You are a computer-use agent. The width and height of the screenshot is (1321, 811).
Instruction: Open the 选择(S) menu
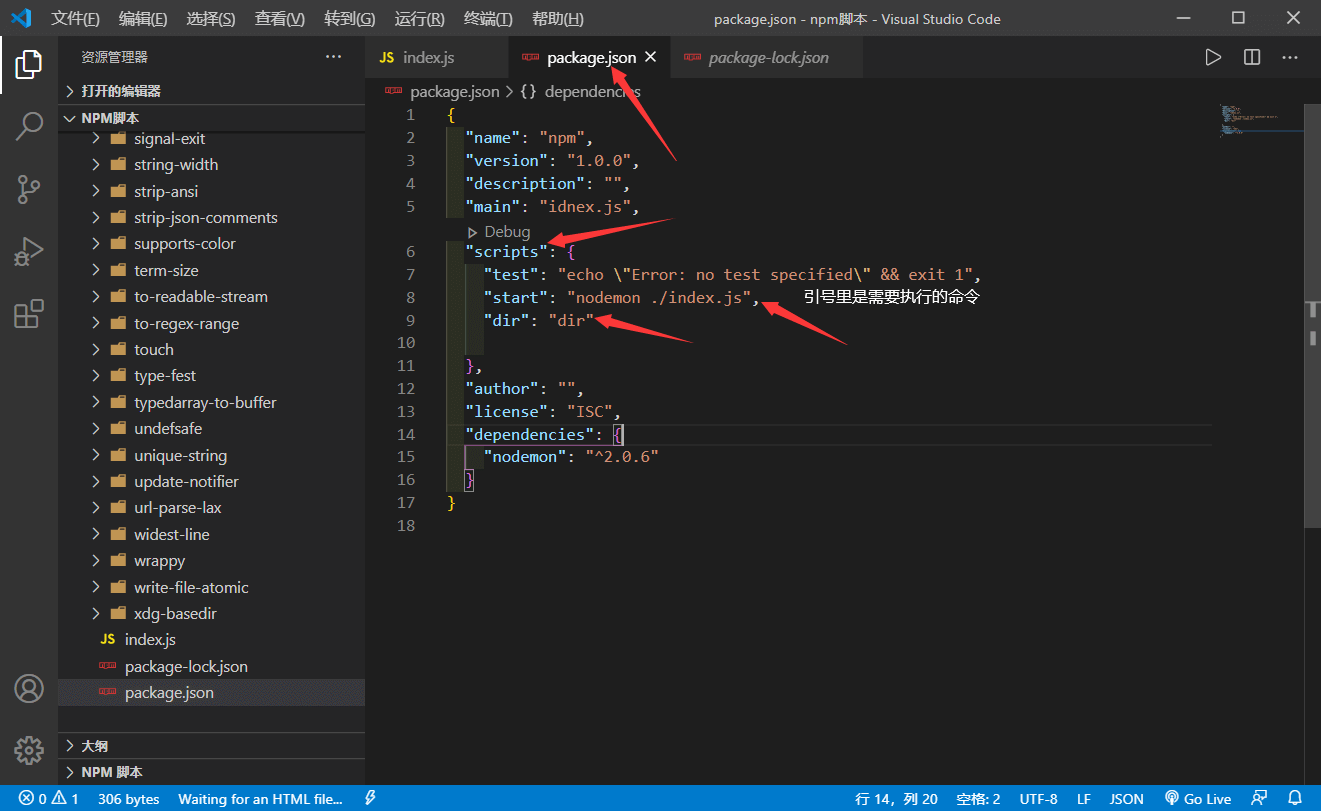[x=211, y=19]
